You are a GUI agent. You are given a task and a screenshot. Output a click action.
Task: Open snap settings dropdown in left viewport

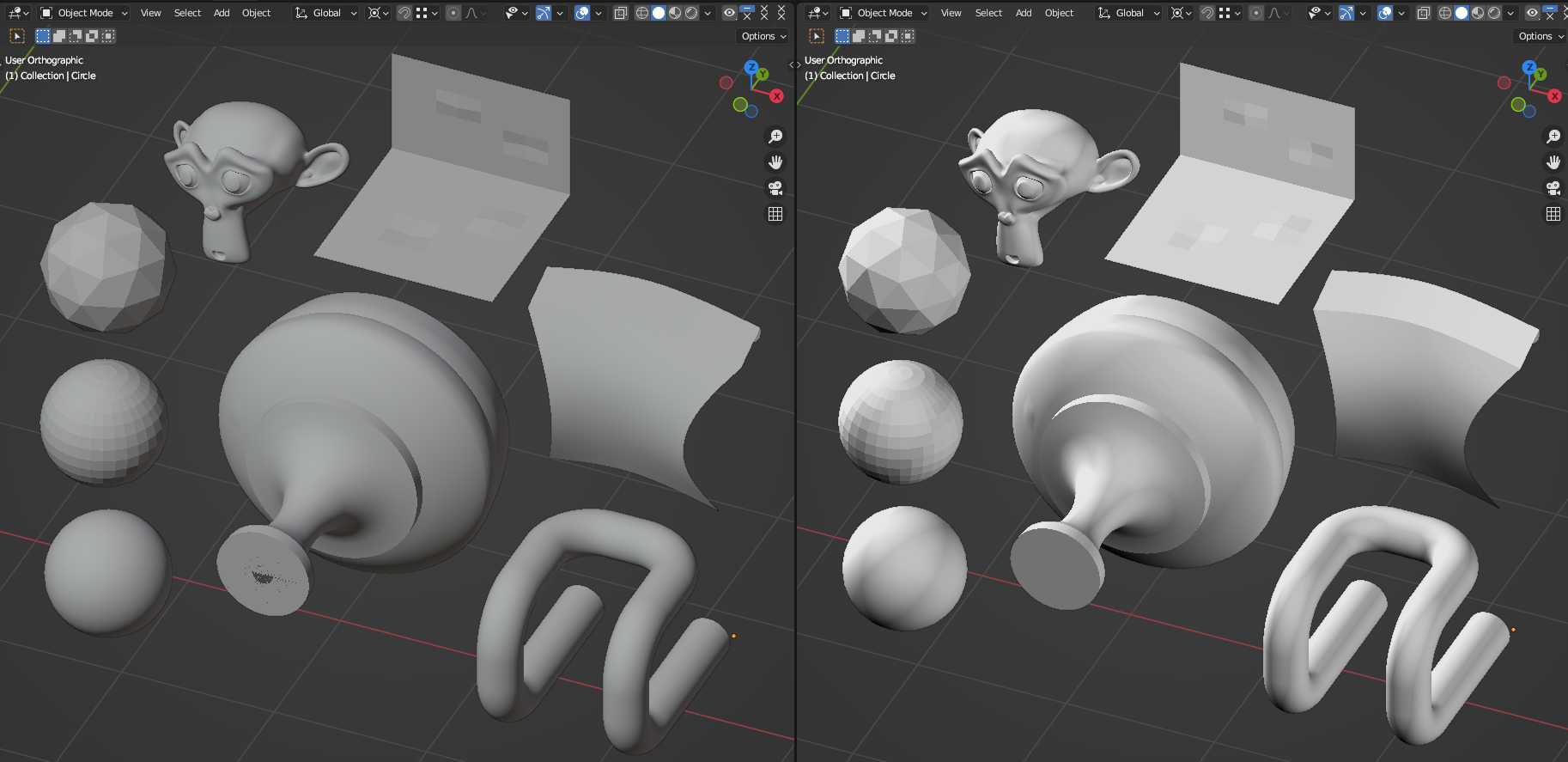tap(427, 13)
